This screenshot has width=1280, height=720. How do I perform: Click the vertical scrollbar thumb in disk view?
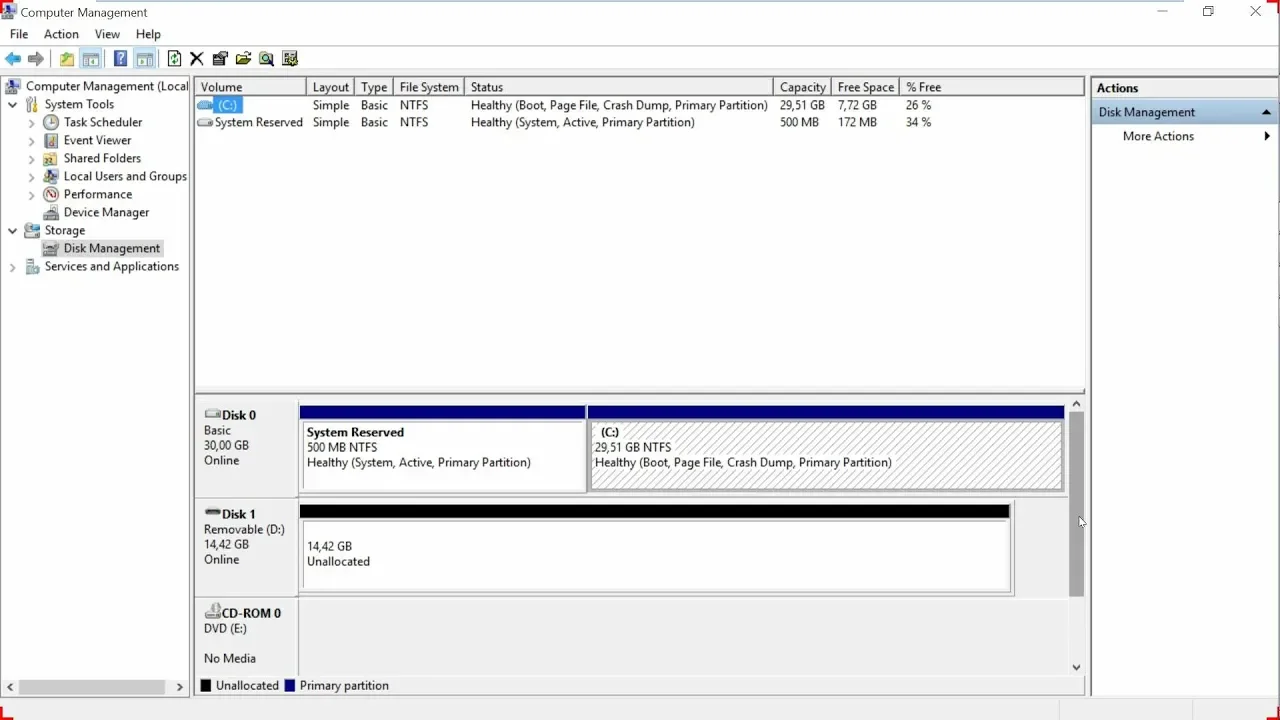pos(1076,504)
